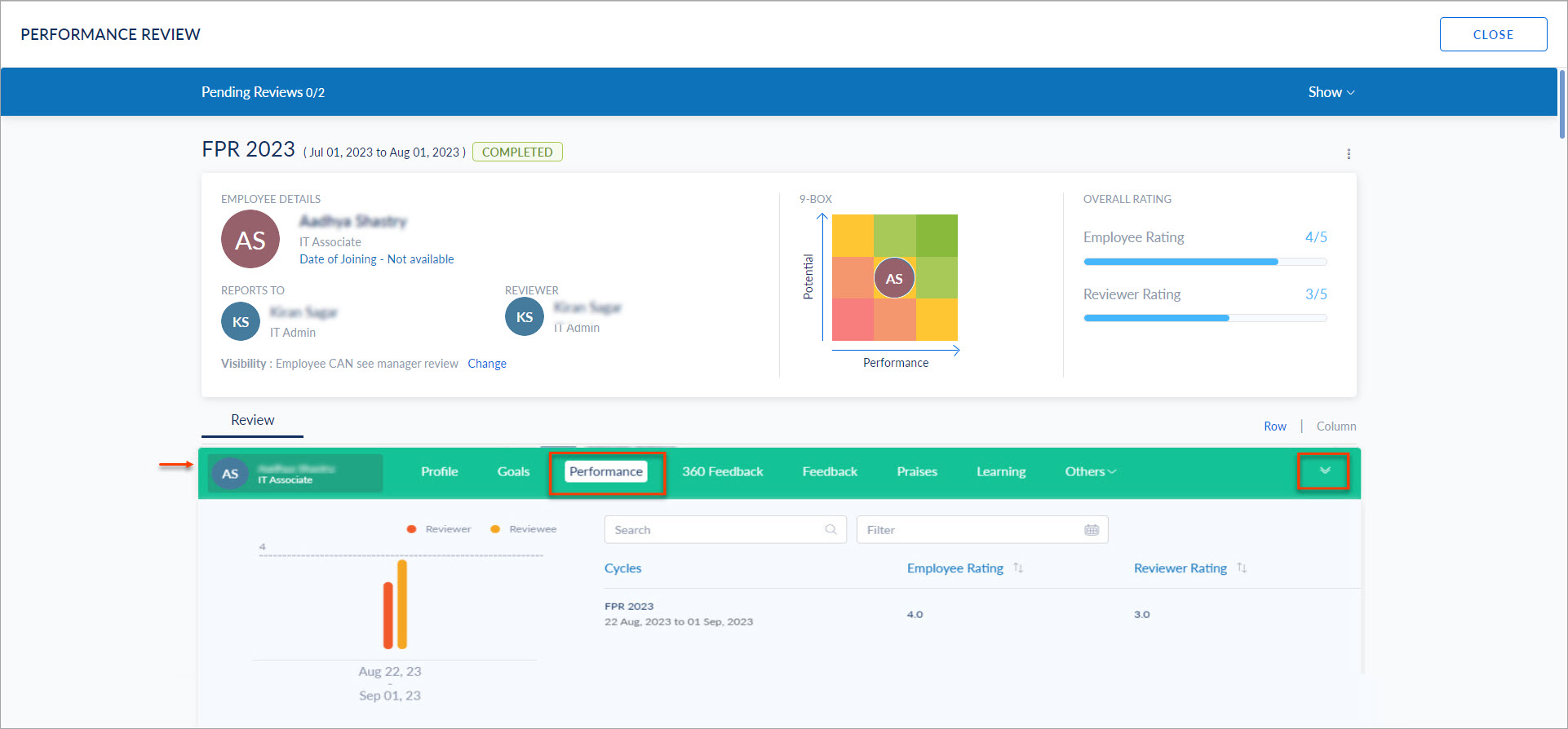Viewport: 1568px width, 729px height.
Task: Switch to the Profile tab
Action: tap(439, 471)
